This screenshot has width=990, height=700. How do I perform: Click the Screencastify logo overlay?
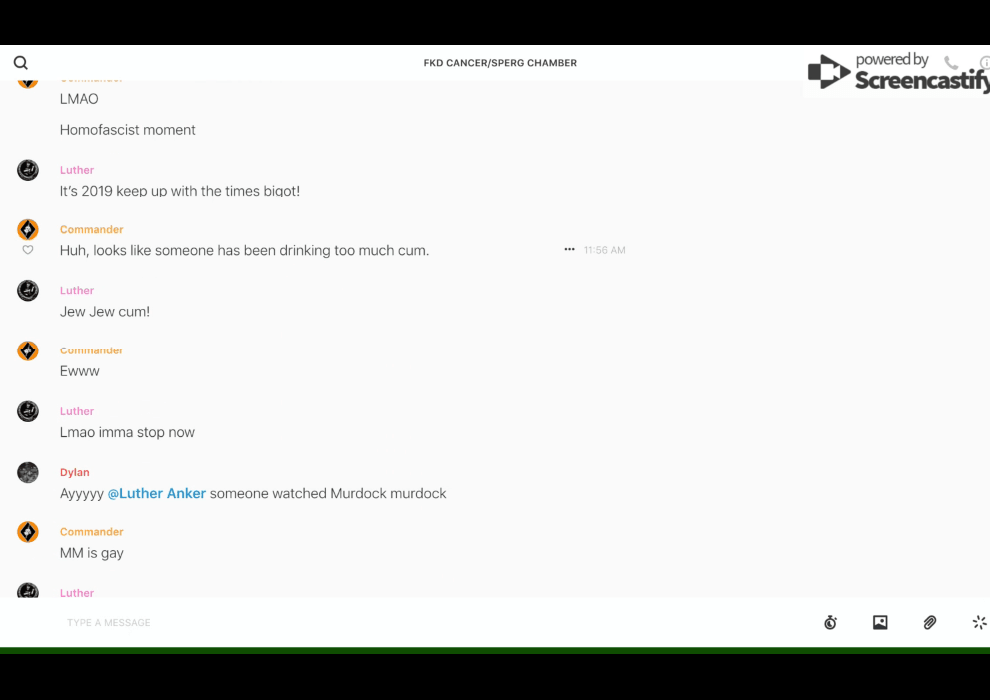(x=895, y=74)
